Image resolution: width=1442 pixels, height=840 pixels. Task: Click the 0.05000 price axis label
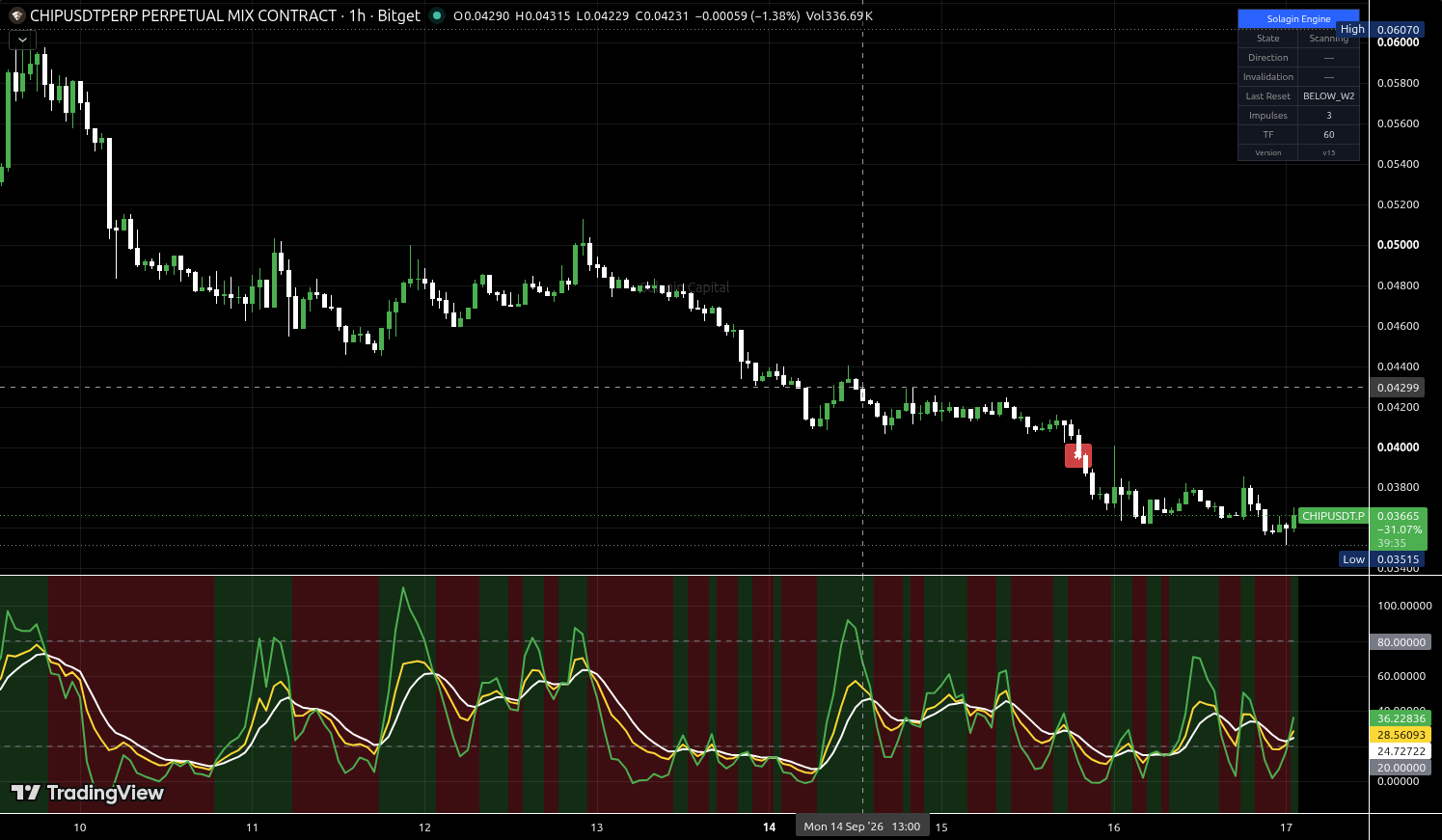[x=1398, y=245]
